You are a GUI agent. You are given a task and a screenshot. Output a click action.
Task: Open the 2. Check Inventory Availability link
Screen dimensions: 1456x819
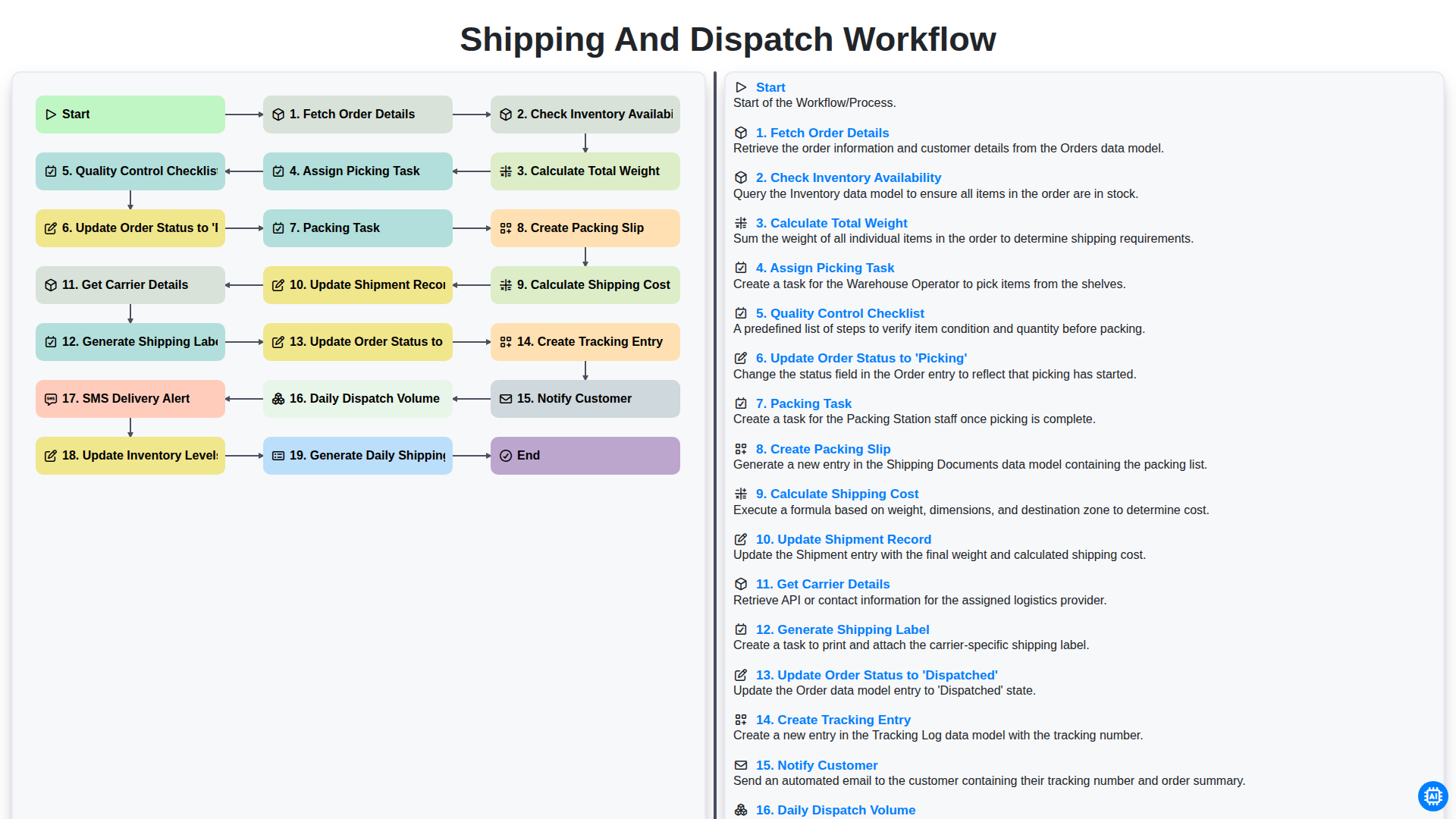tap(848, 177)
